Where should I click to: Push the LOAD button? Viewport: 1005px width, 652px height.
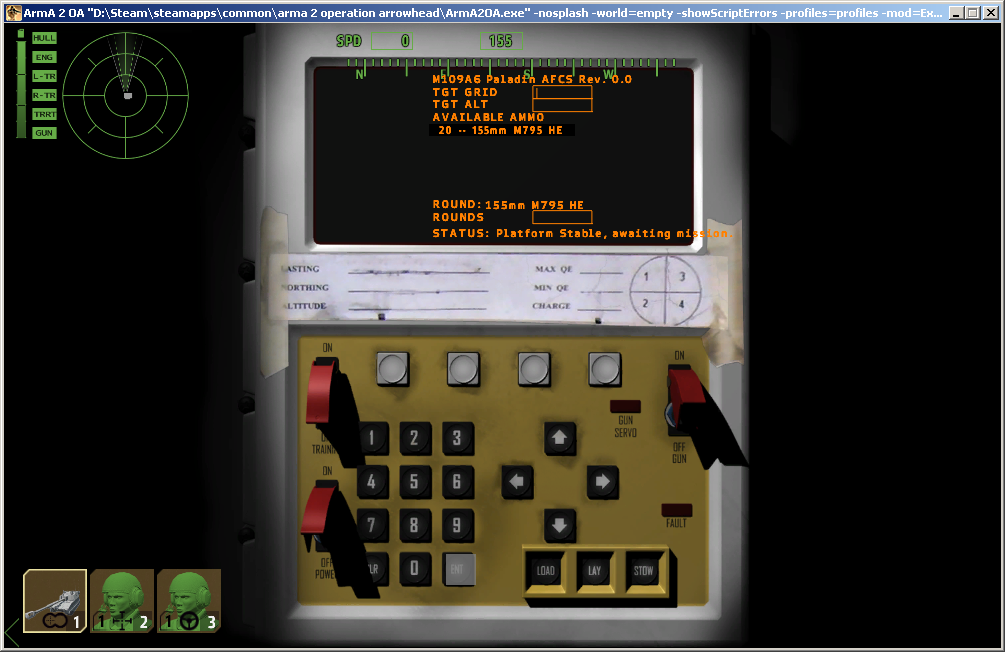545,571
